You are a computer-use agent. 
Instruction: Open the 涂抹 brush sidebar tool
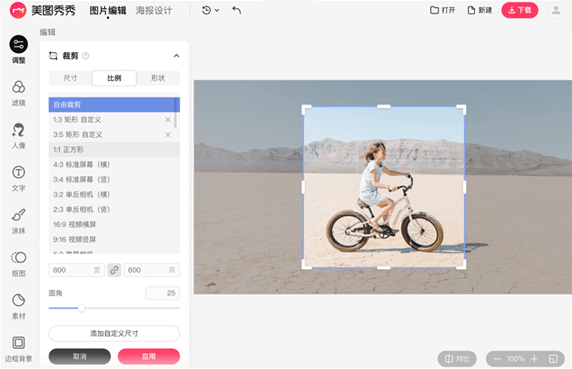[x=19, y=221]
